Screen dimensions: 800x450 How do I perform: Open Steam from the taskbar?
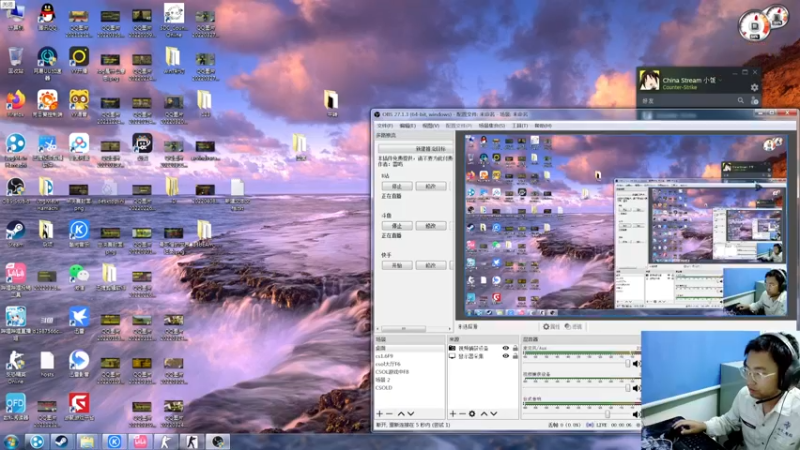click(x=61, y=442)
